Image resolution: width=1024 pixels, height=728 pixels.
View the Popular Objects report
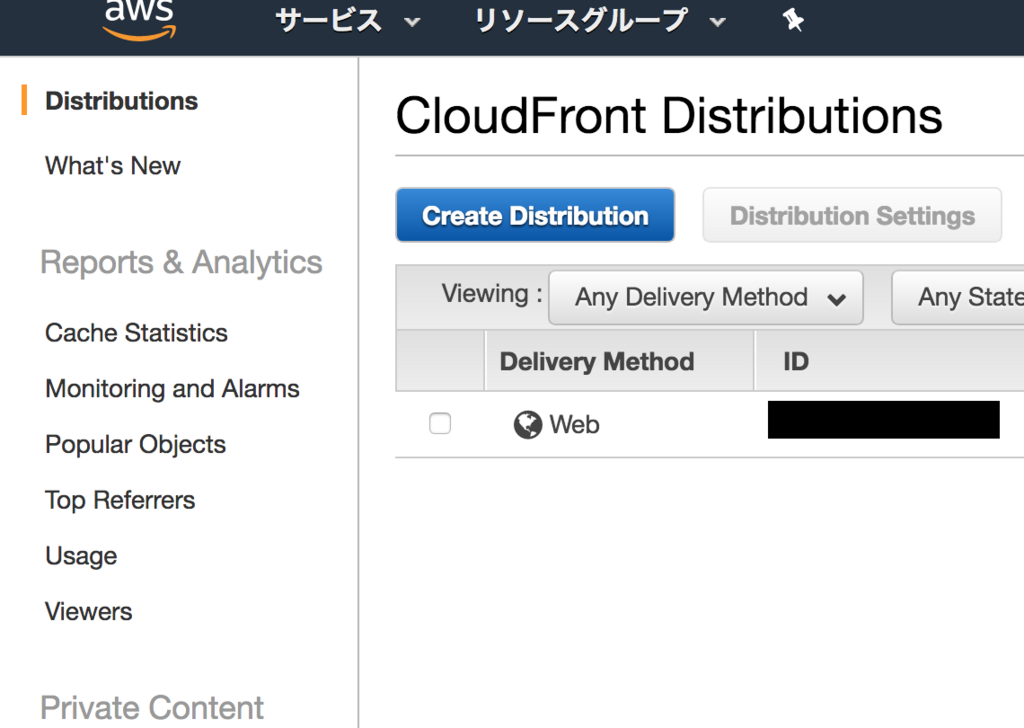pyautogui.click(x=135, y=445)
